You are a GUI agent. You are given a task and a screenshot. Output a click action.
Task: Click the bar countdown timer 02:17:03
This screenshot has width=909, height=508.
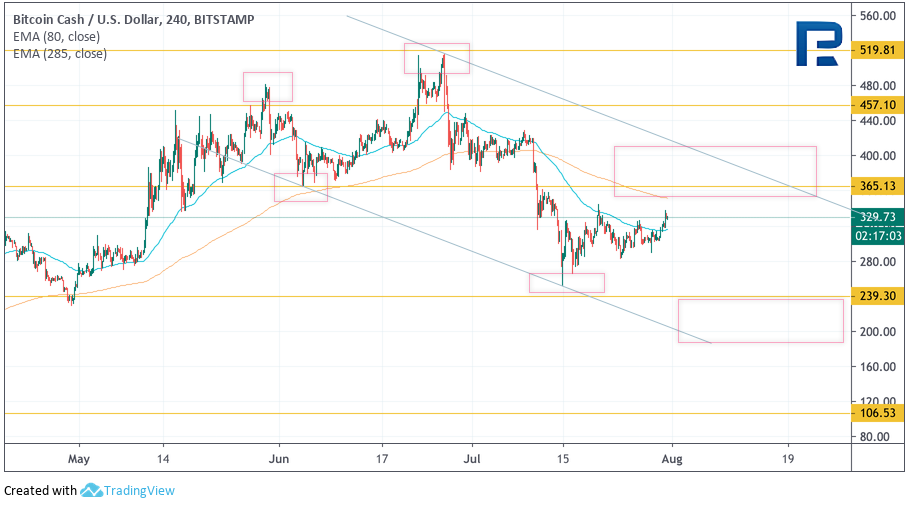click(876, 236)
